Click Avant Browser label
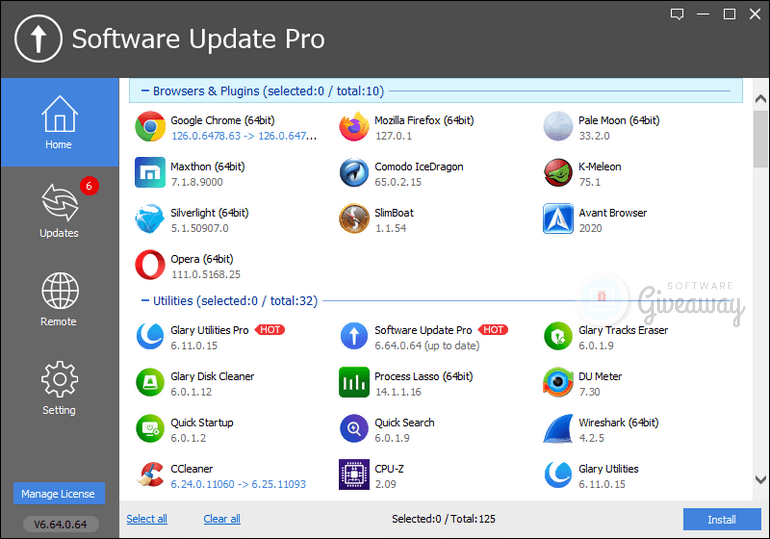This screenshot has width=770, height=539. coord(613,213)
